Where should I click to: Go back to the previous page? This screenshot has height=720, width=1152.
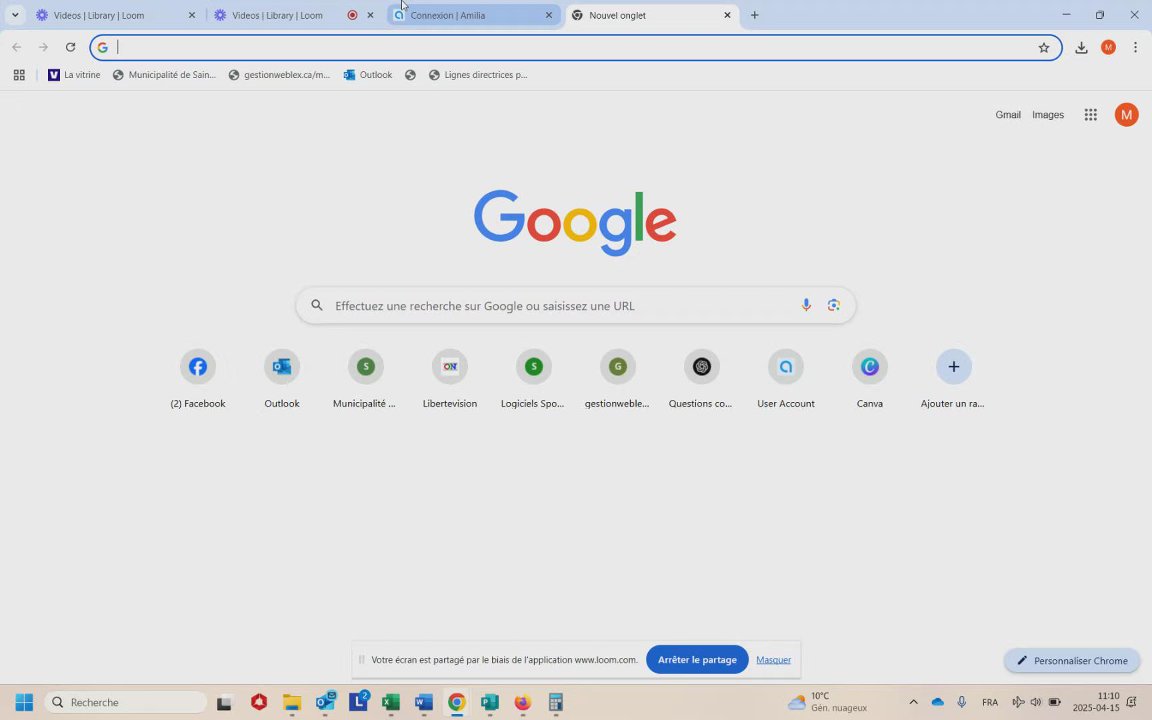point(17,48)
